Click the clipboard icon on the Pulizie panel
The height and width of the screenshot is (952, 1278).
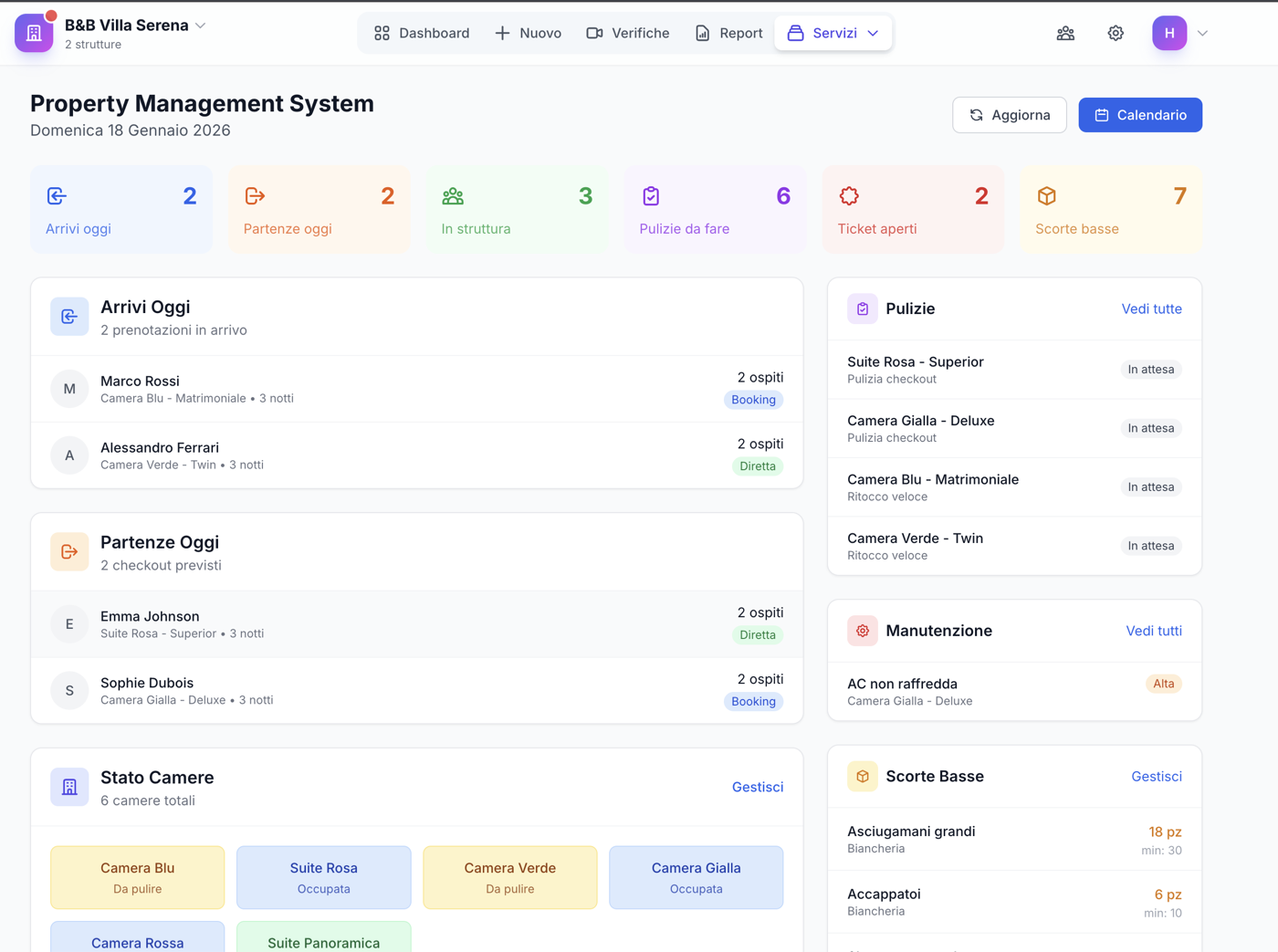pyautogui.click(x=862, y=309)
